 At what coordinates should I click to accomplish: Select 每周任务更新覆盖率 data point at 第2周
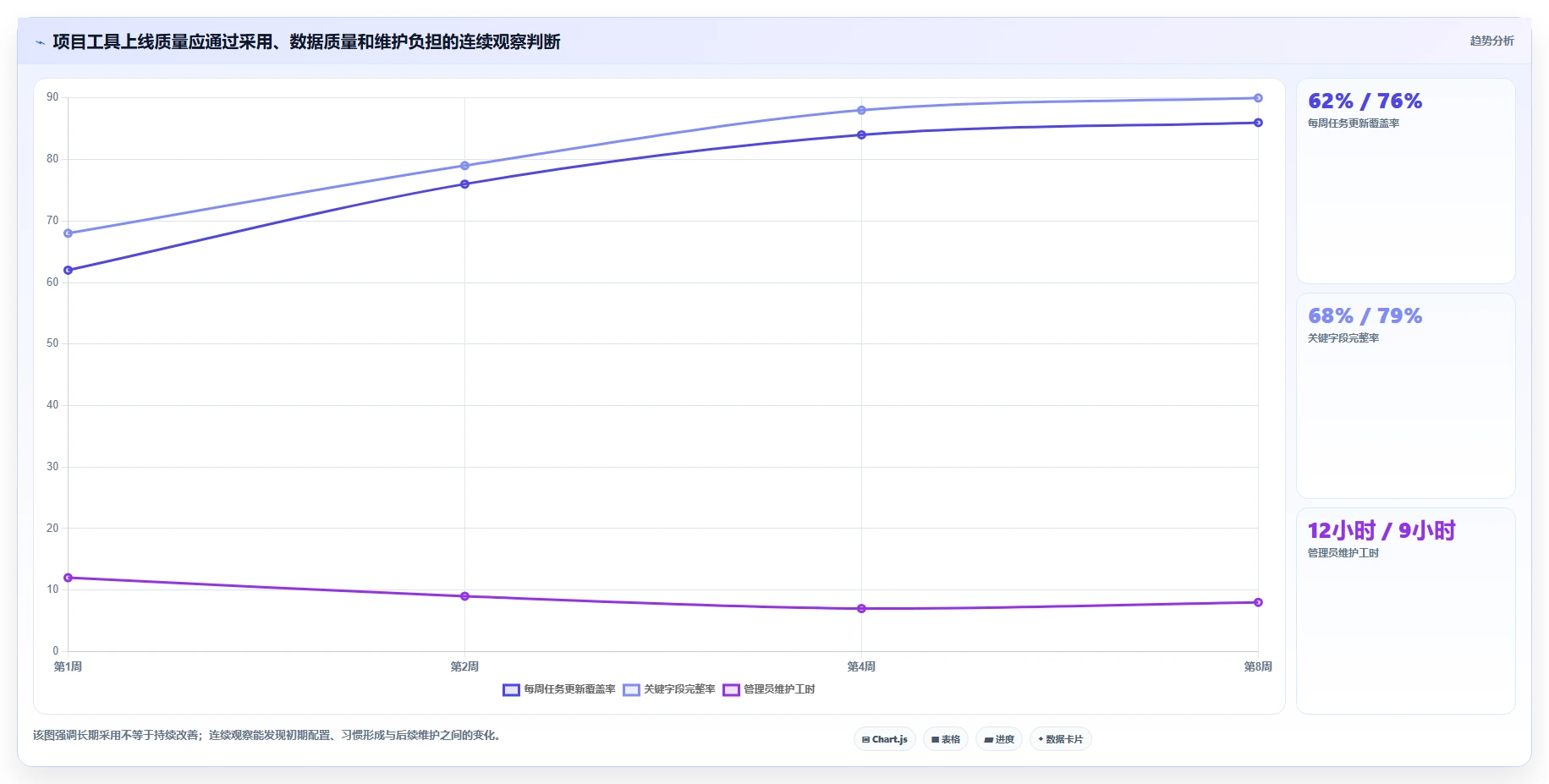click(x=464, y=184)
